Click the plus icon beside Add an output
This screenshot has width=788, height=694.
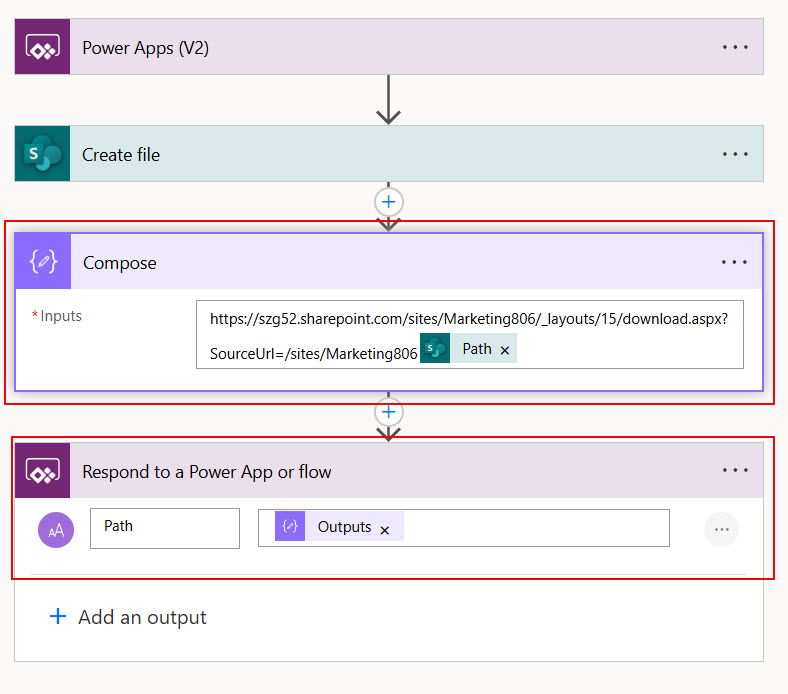click(58, 616)
